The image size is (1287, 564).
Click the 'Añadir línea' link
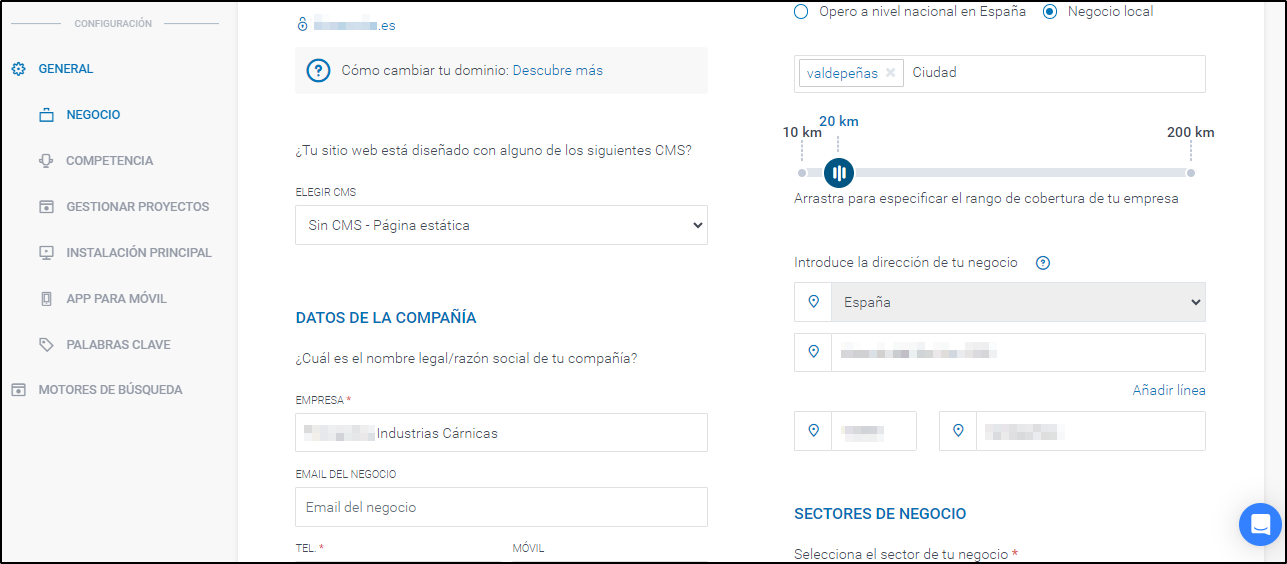click(1168, 390)
